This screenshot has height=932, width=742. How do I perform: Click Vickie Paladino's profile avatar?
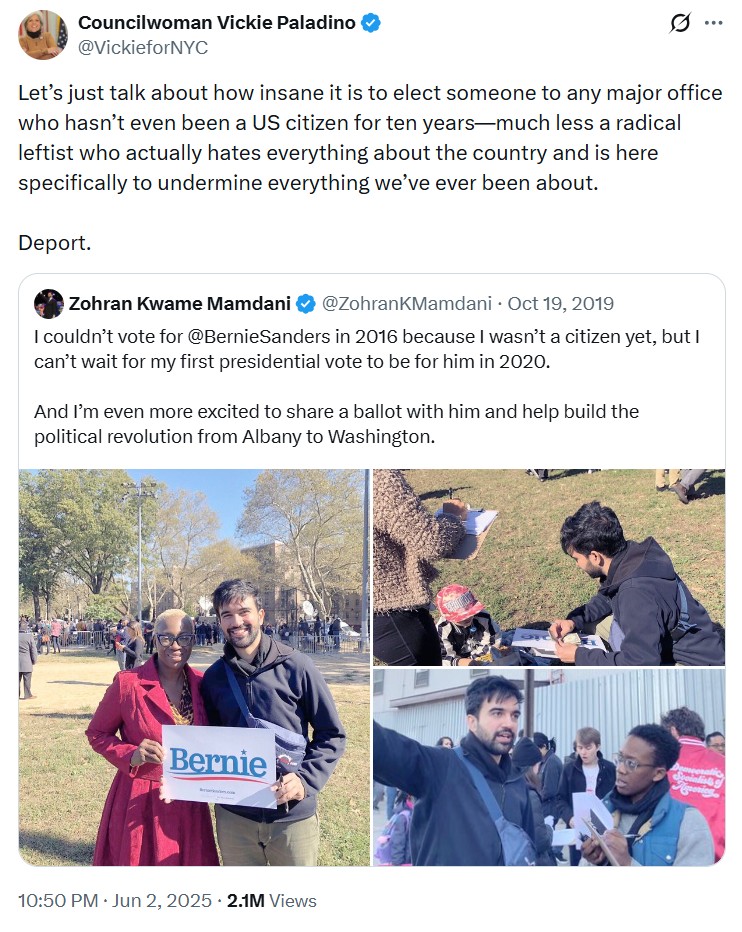coord(42,35)
